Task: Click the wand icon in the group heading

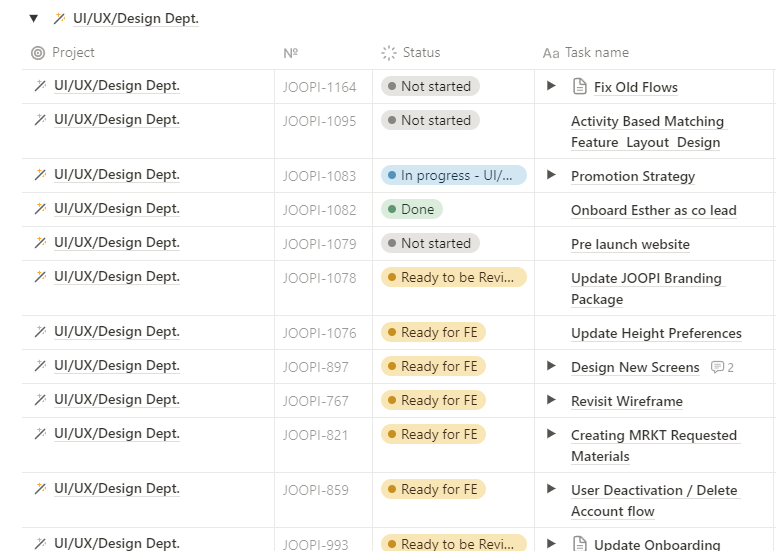Action: (x=59, y=19)
